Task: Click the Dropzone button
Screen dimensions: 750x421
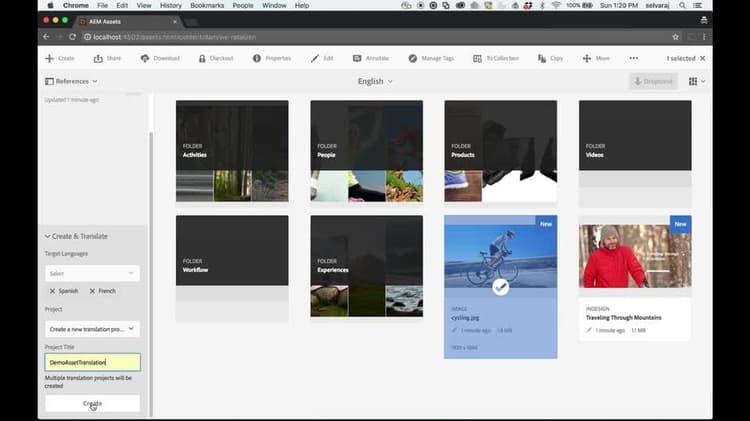Action: click(653, 81)
